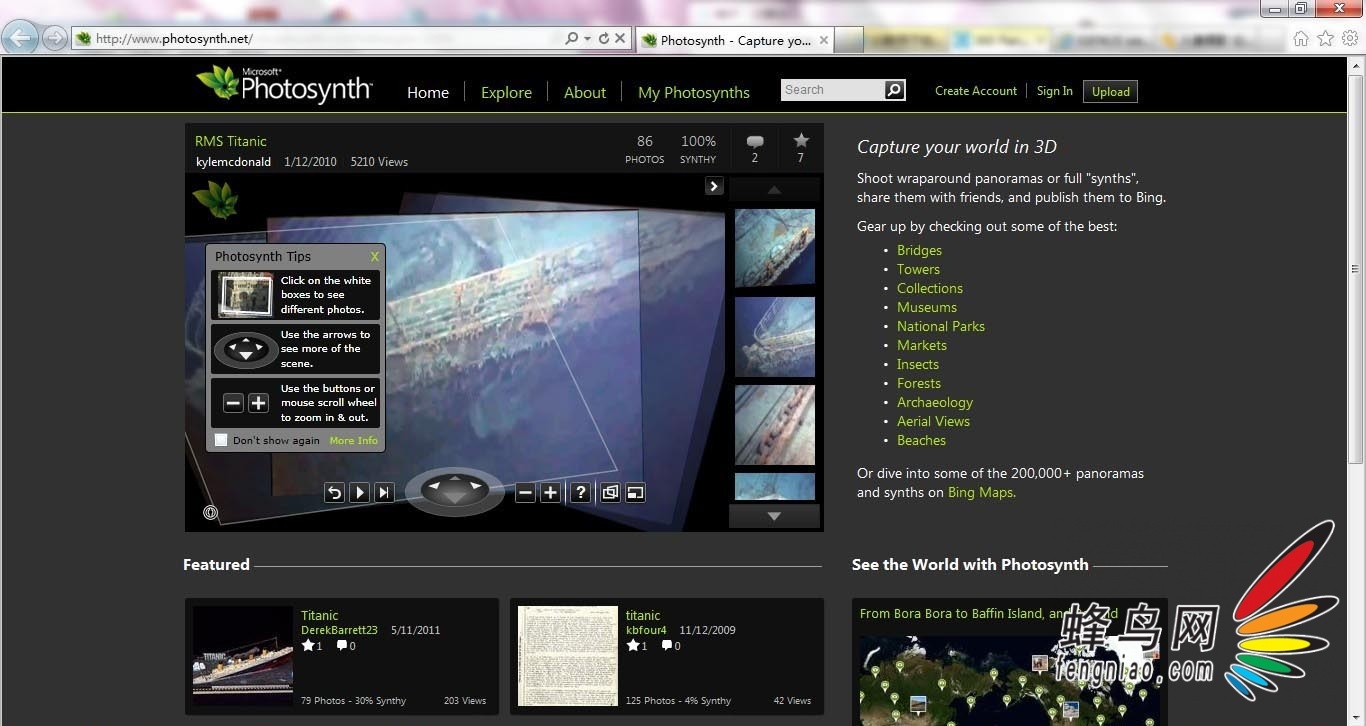
Task: Open the Insects category link
Action: click(x=918, y=364)
